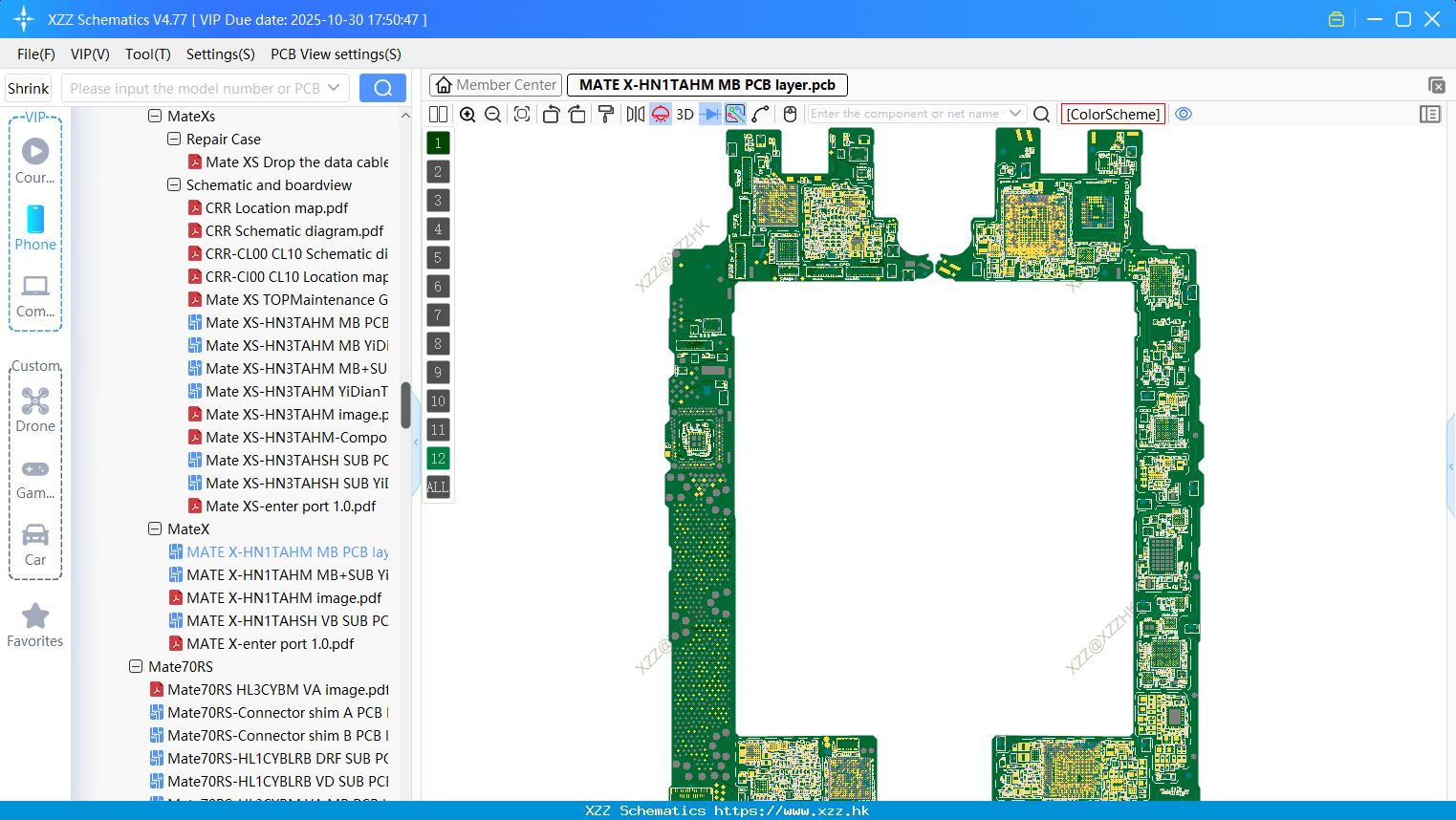Click the Shrink button
The height and width of the screenshot is (820, 1456).
click(29, 88)
